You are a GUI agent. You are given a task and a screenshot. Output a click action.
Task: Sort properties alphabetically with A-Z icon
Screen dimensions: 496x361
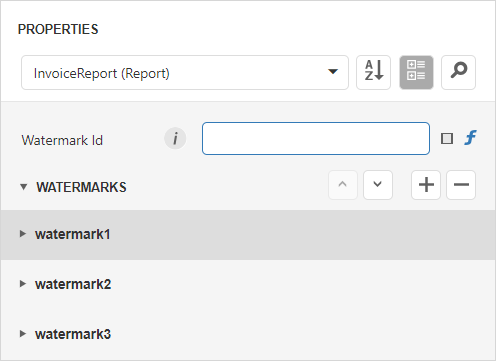tap(373, 72)
